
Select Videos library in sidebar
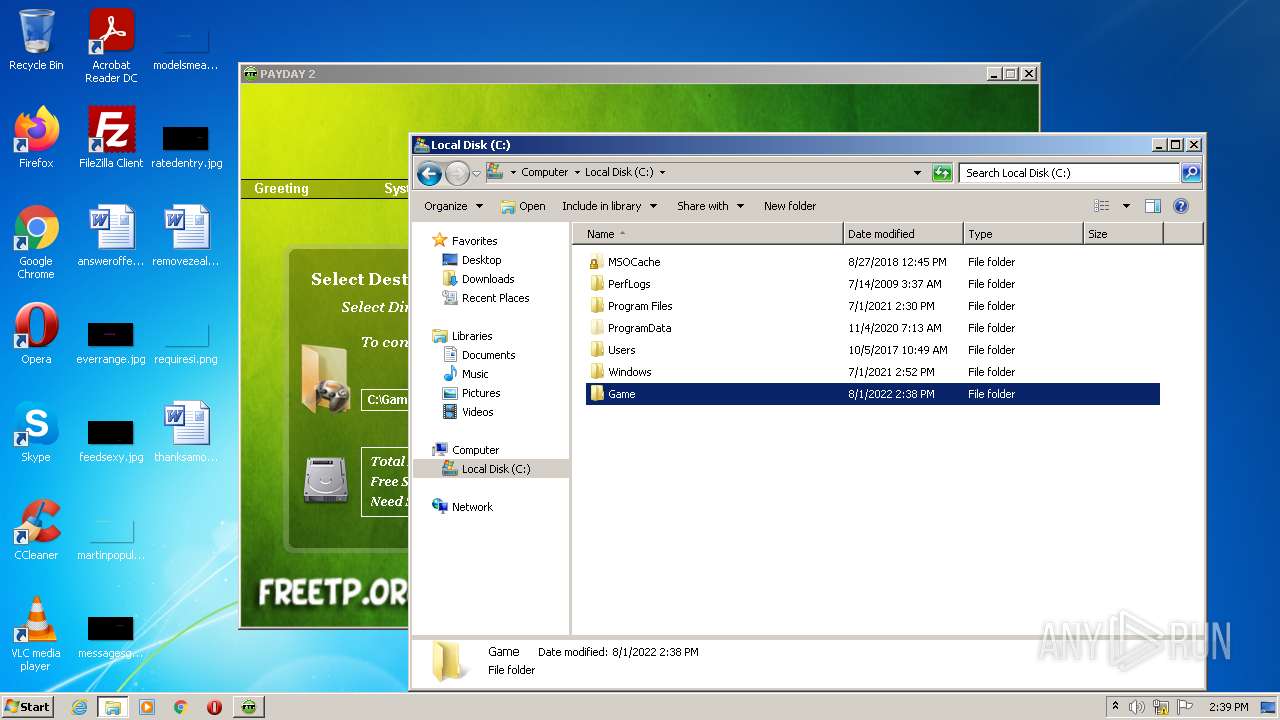[477, 412]
